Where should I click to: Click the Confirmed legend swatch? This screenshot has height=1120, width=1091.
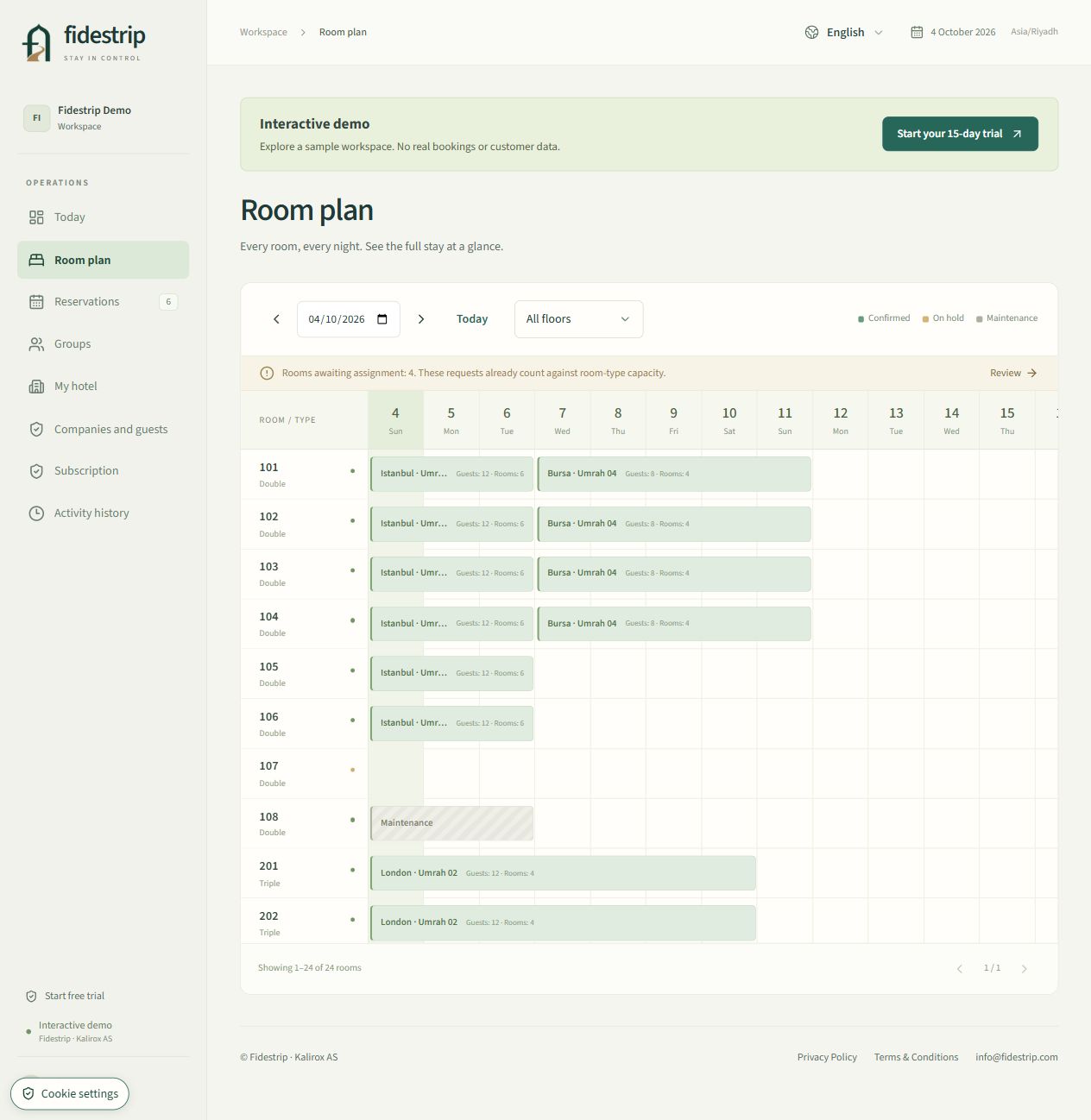(x=861, y=319)
